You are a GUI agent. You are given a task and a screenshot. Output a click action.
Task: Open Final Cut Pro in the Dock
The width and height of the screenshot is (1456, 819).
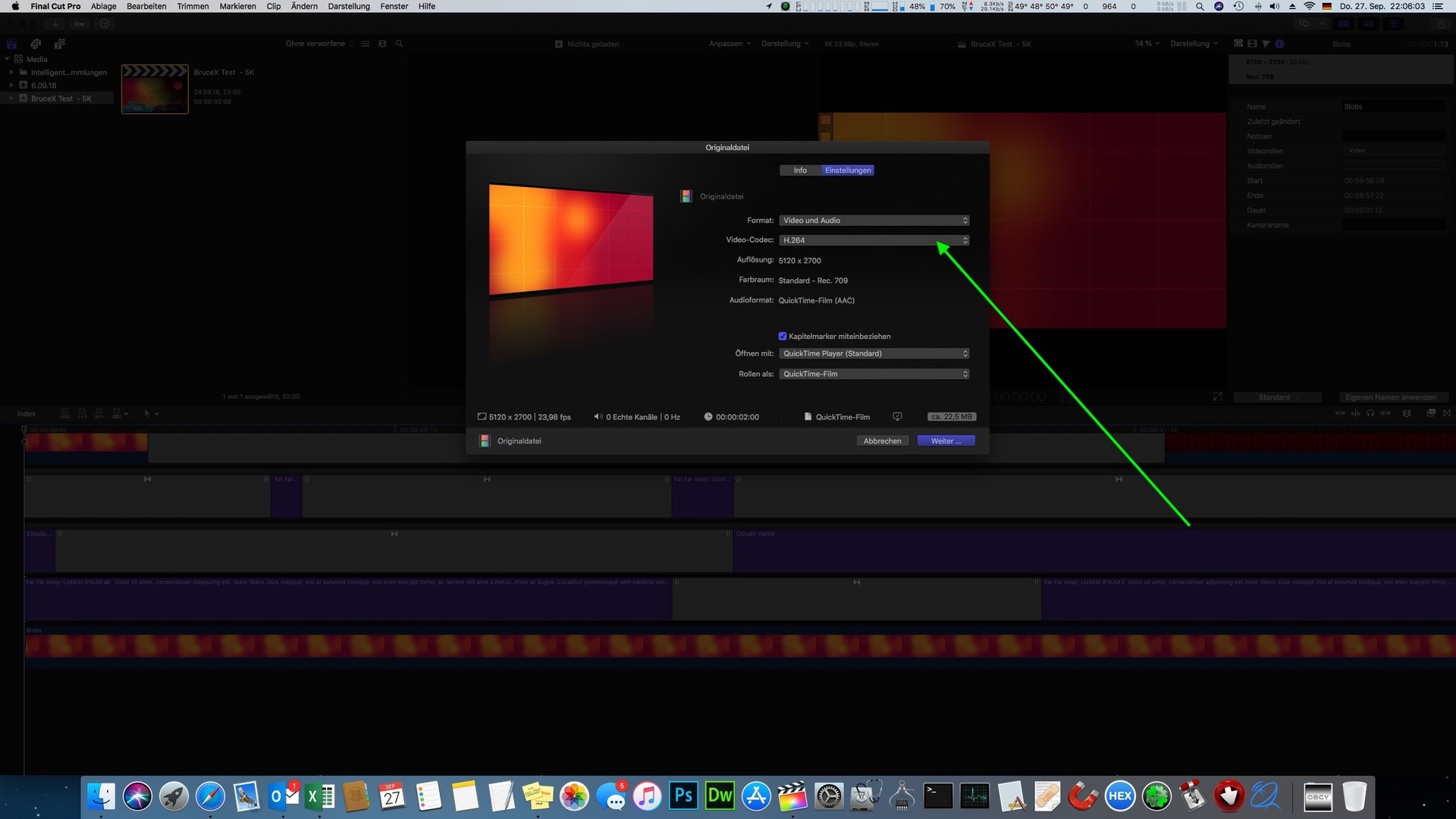click(792, 796)
